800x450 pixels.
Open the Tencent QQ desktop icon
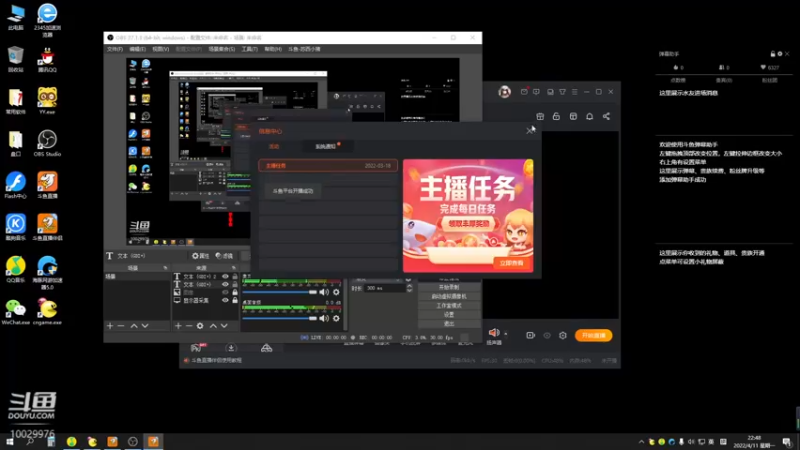[x=47, y=59]
